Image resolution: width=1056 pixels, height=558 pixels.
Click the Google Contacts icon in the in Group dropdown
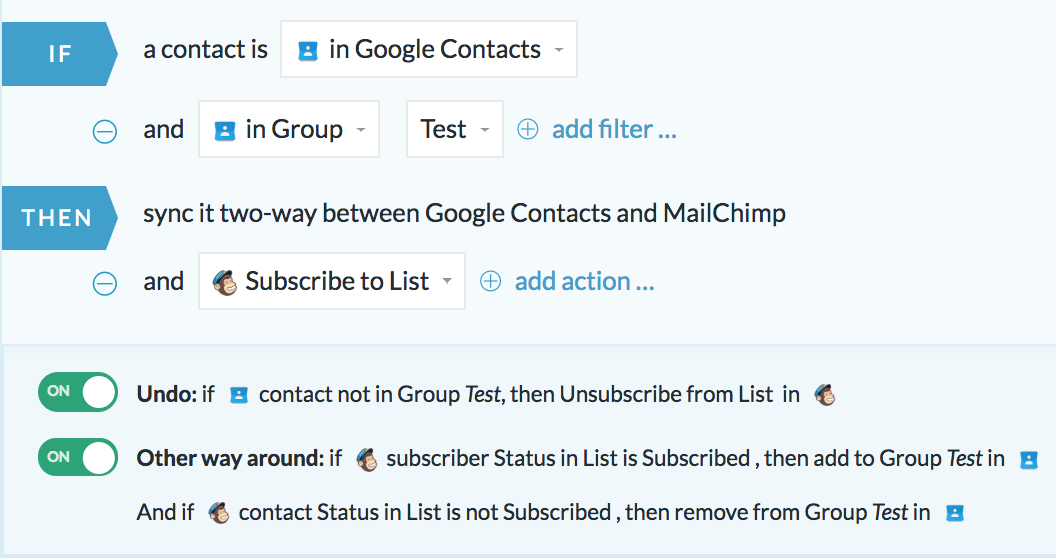(x=224, y=131)
